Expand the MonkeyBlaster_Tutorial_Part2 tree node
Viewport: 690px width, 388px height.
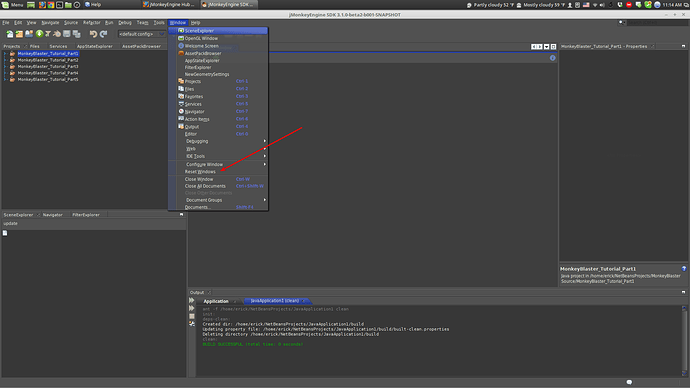pos(5,60)
